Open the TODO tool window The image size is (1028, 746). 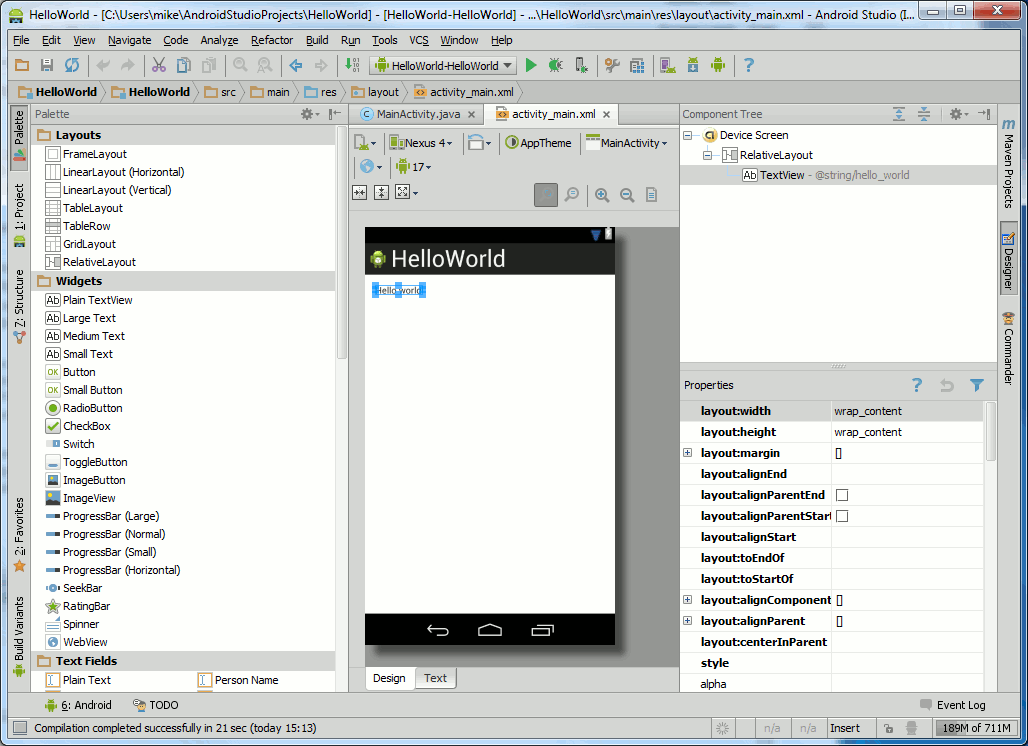(155, 705)
